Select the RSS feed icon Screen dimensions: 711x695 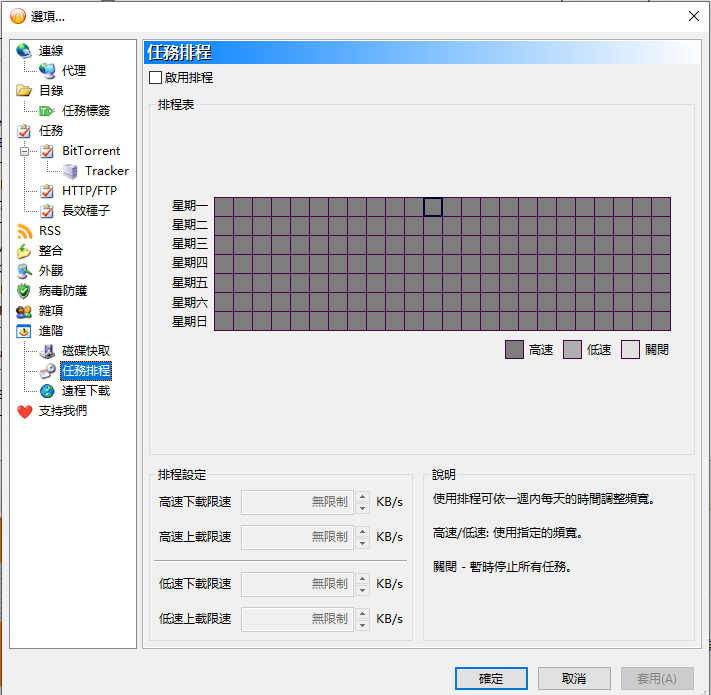[x=24, y=231]
